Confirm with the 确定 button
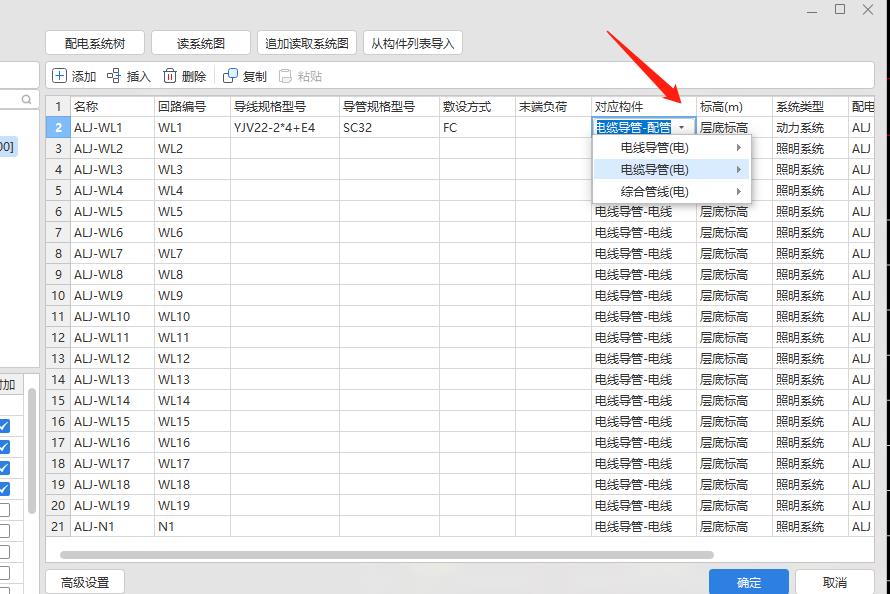The height and width of the screenshot is (594, 890). (749, 582)
